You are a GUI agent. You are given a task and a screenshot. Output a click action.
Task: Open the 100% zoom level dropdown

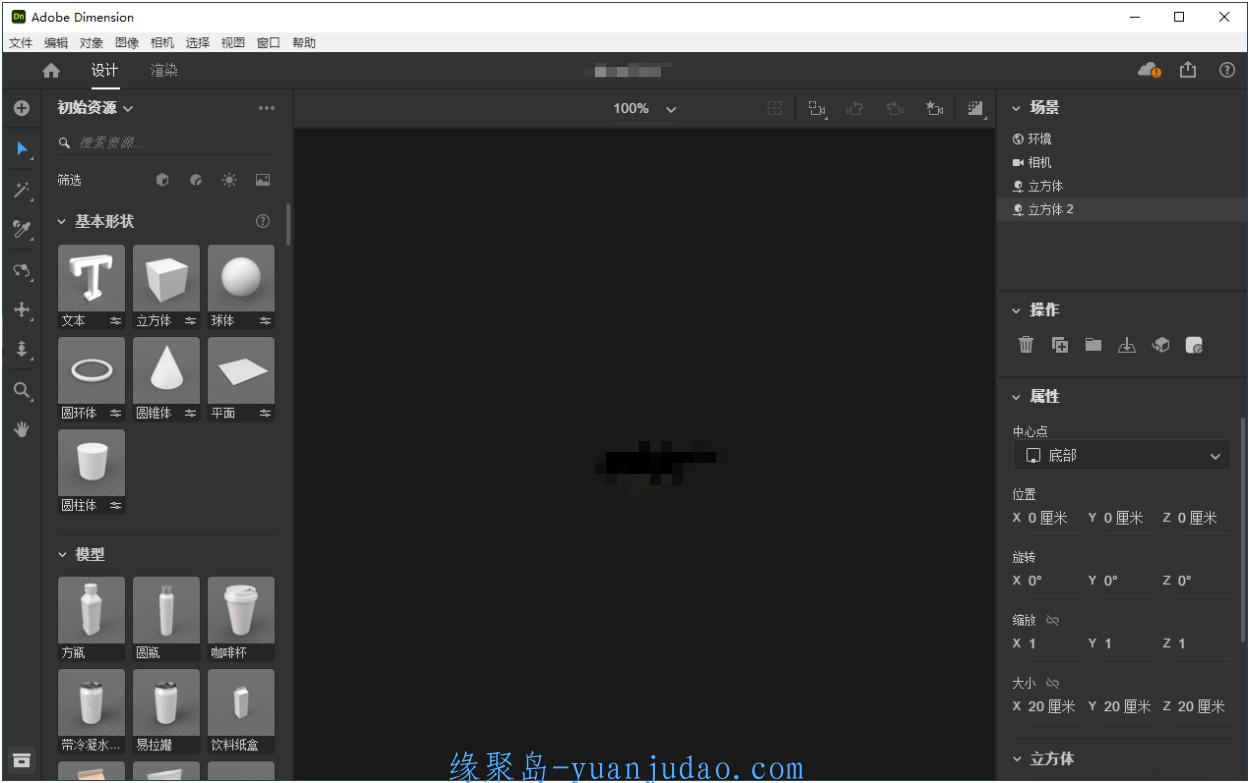click(x=645, y=108)
